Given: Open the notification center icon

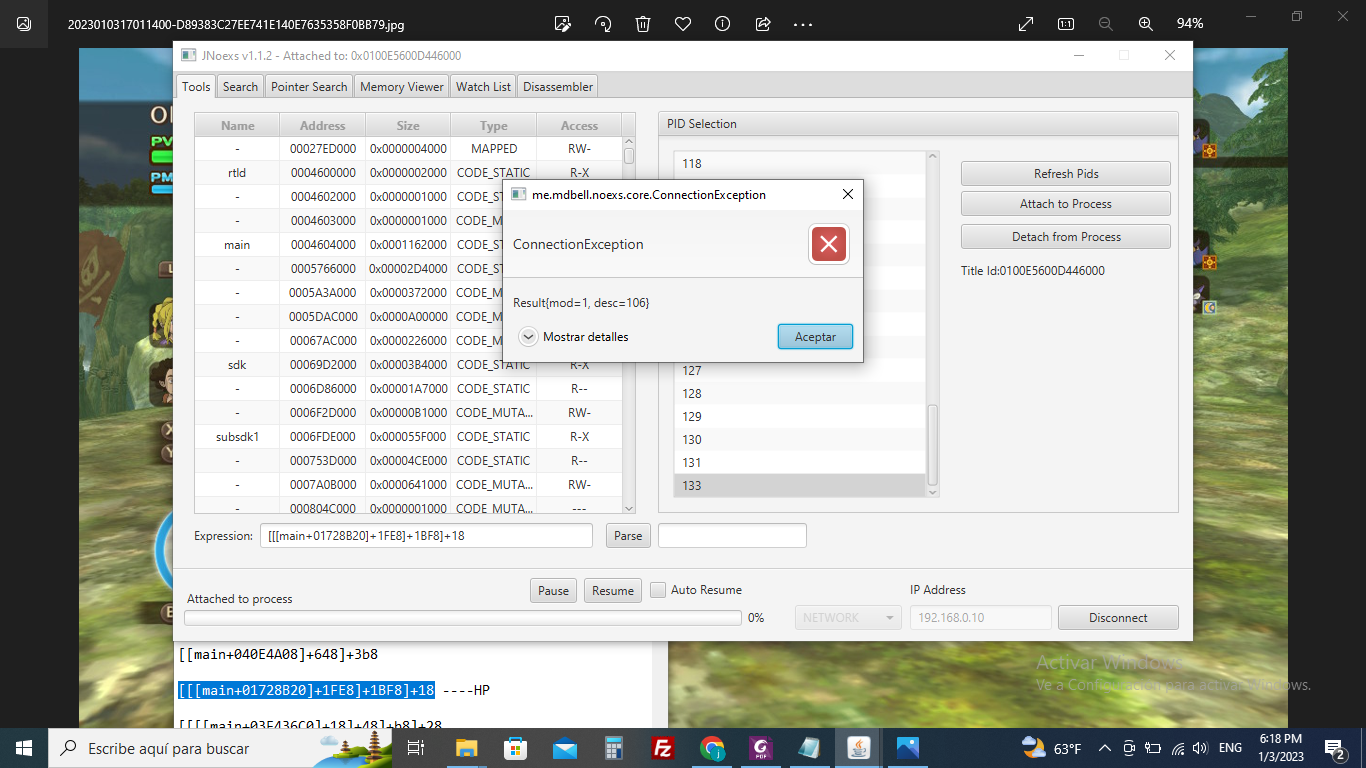Looking at the screenshot, I should click(x=1334, y=748).
